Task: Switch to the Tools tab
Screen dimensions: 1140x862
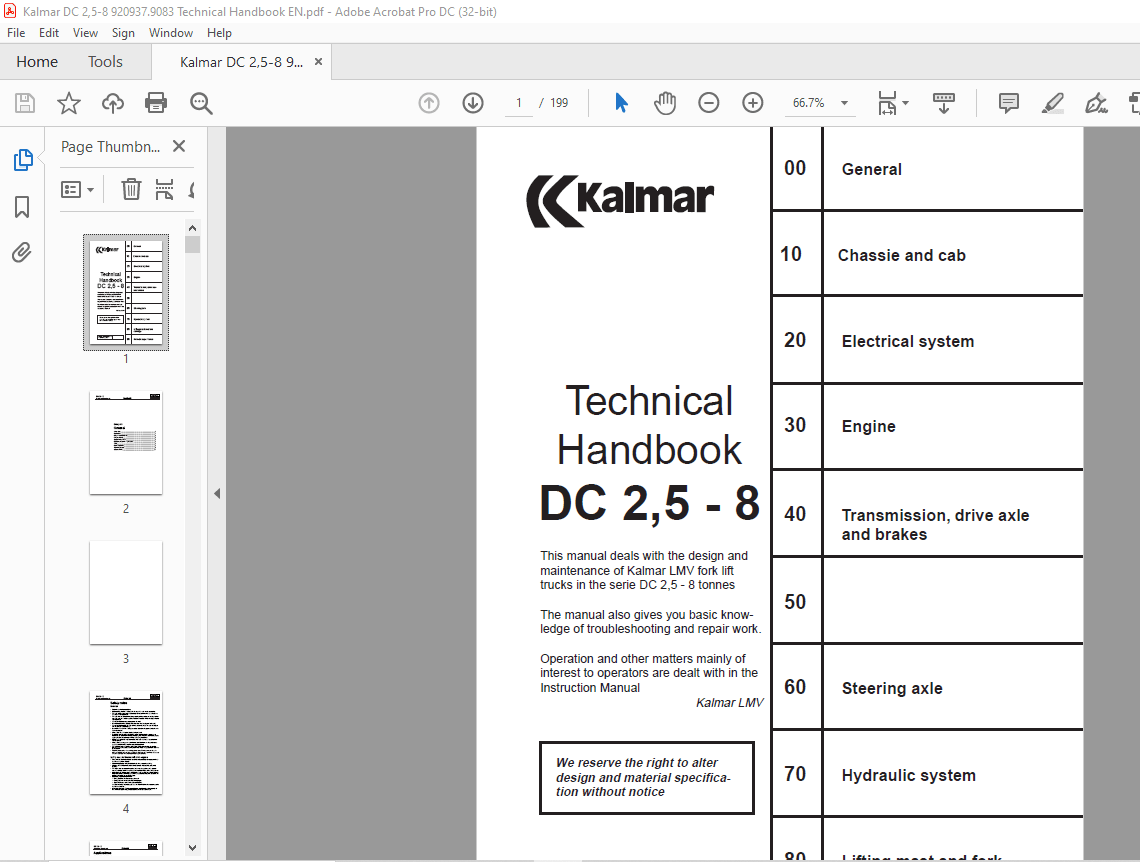Action: click(x=105, y=61)
